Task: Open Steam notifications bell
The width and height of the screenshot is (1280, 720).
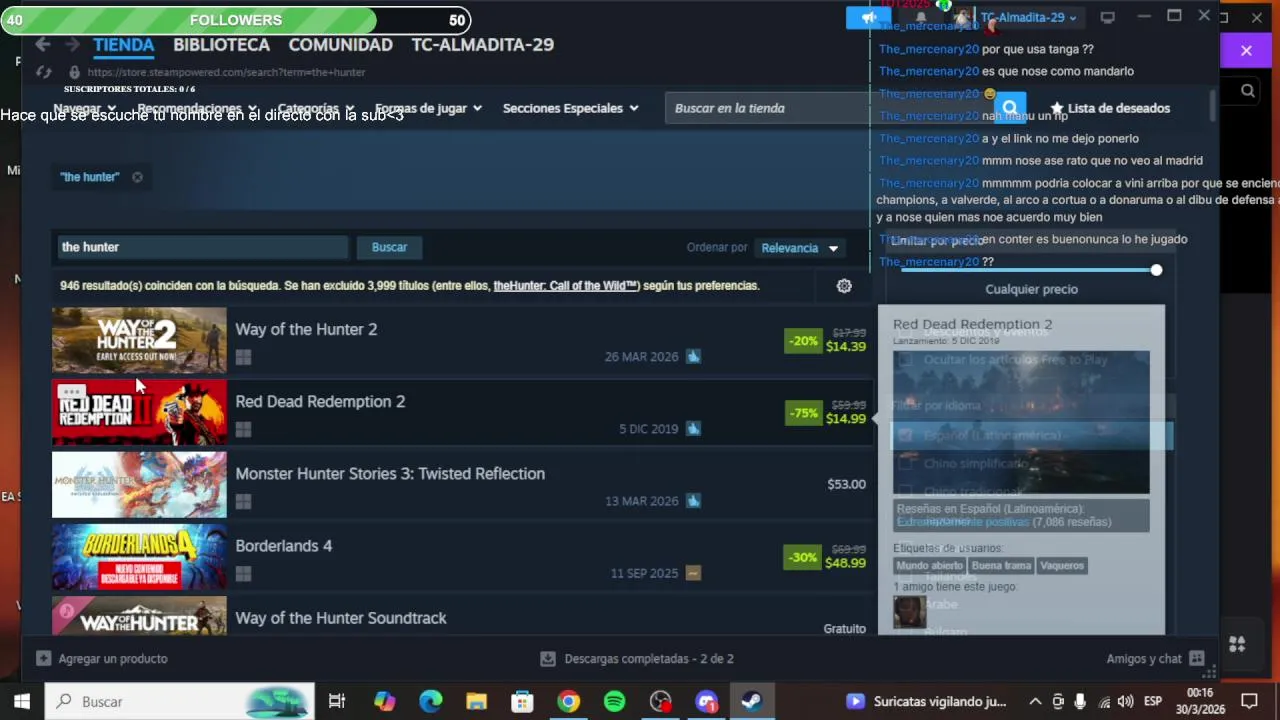Action: (921, 17)
